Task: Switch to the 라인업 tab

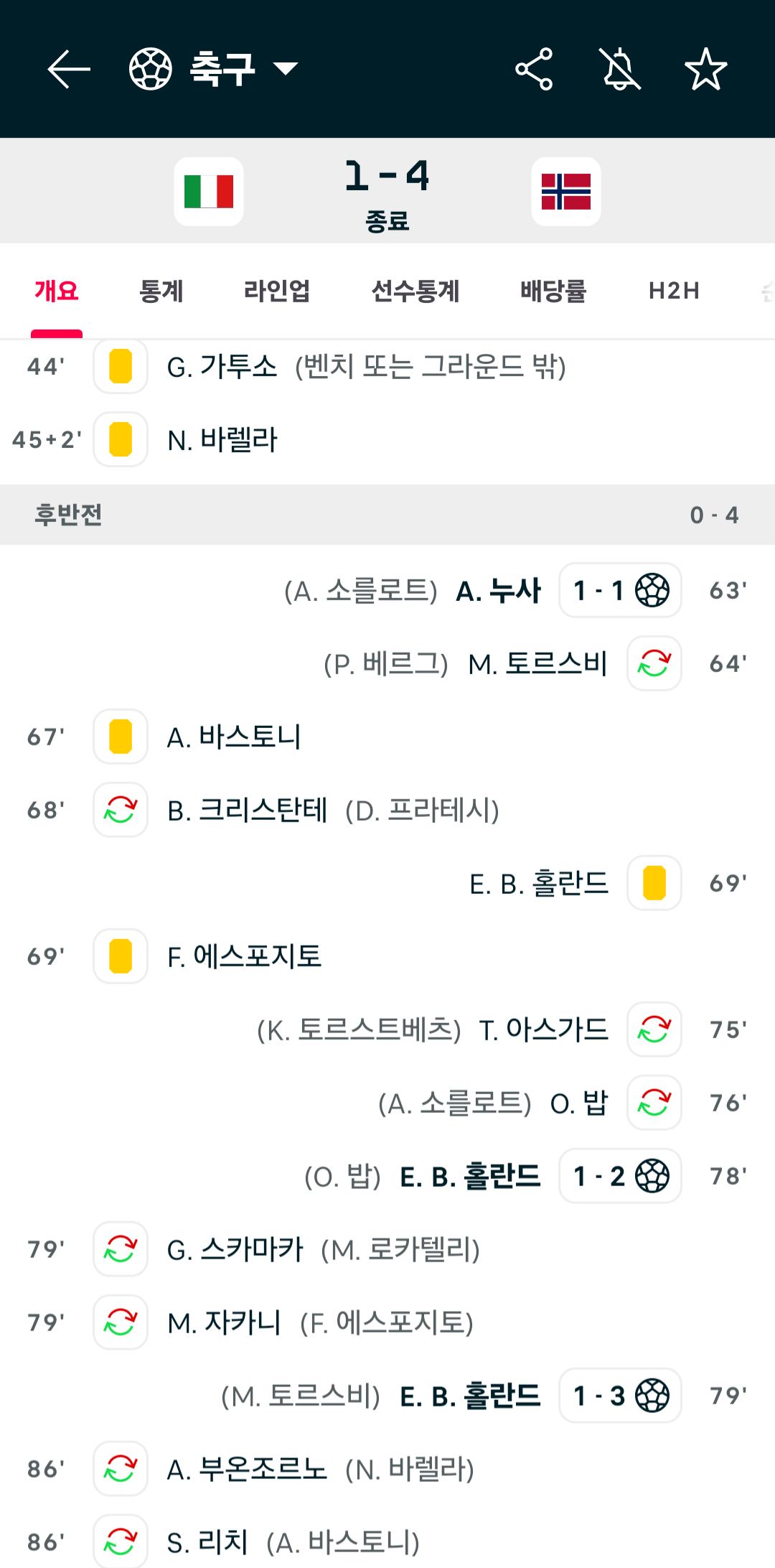Action: point(277,291)
